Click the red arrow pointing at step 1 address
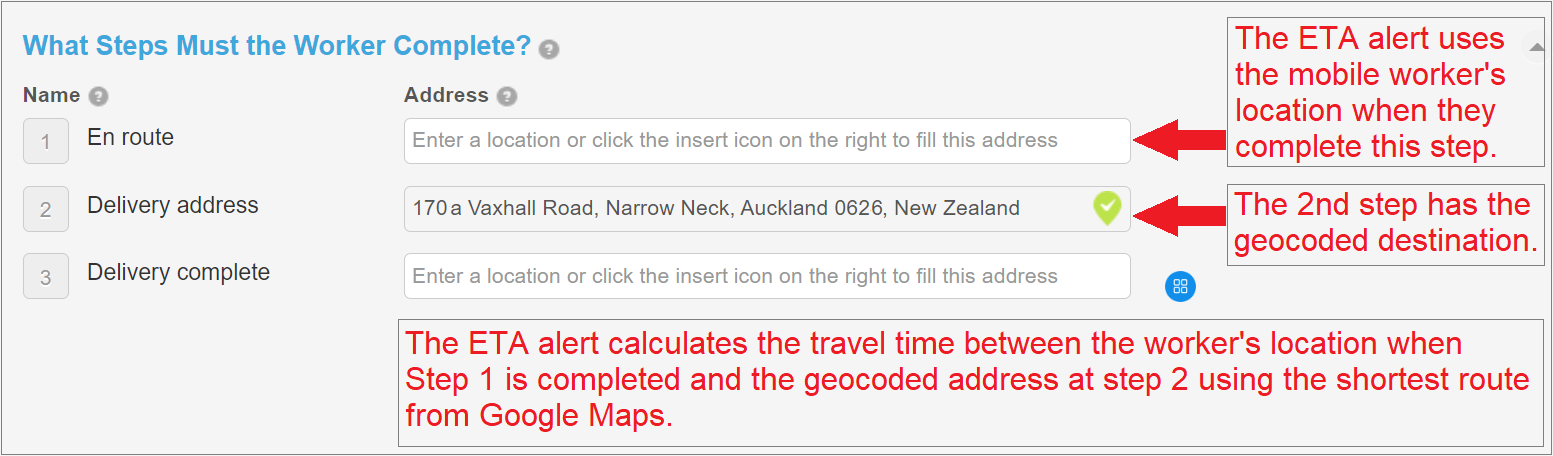Image resolution: width=1553 pixels, height=456 pixels. click(x=1181, y=140)
